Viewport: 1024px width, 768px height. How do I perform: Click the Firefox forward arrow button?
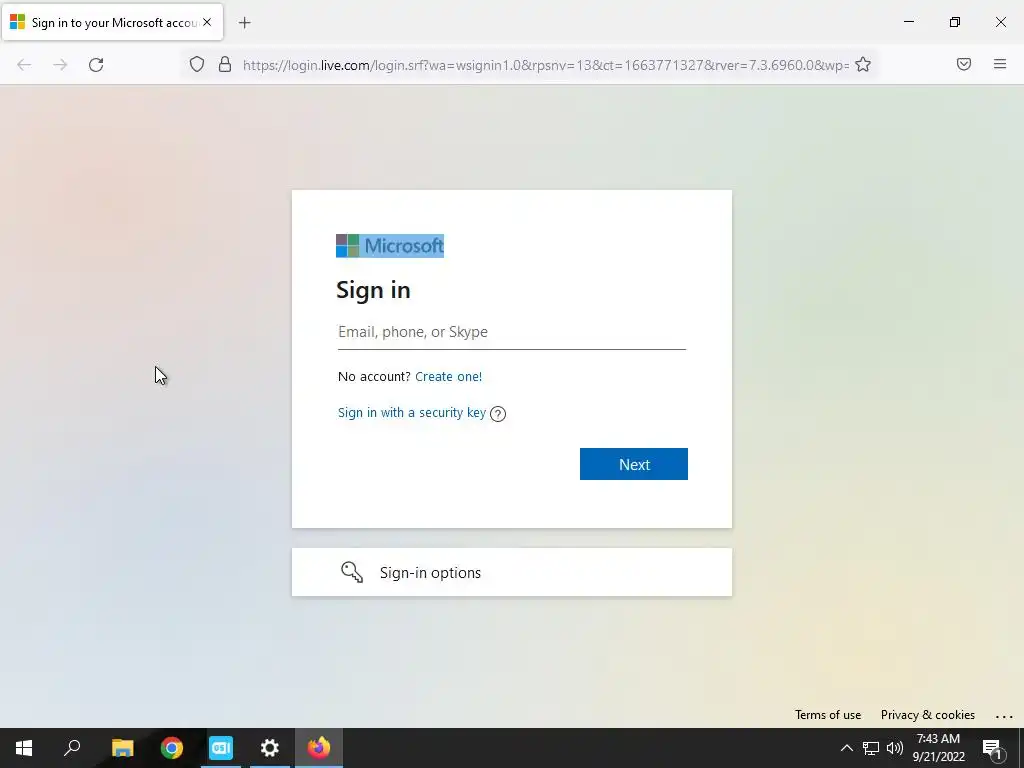[60, 65]
